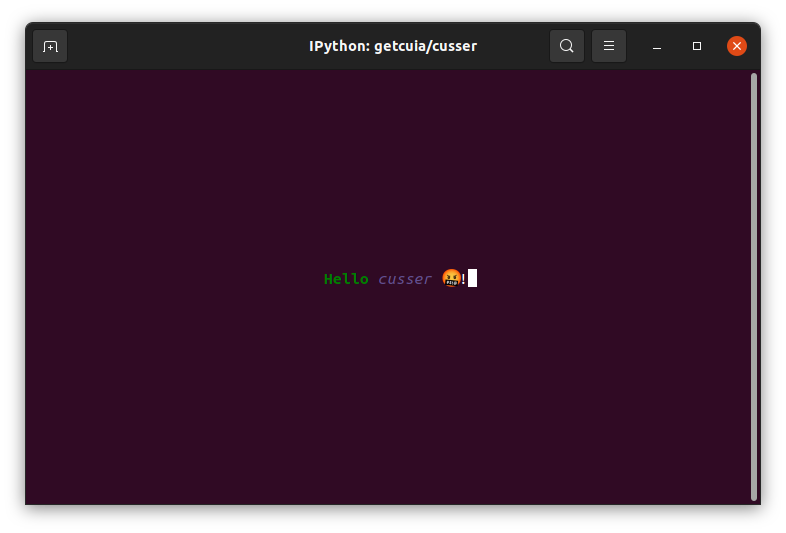Image resolution: width=786 pixels, height=533 pixels.
Task: Minimize the terminal window
Action: coord(657,46)
